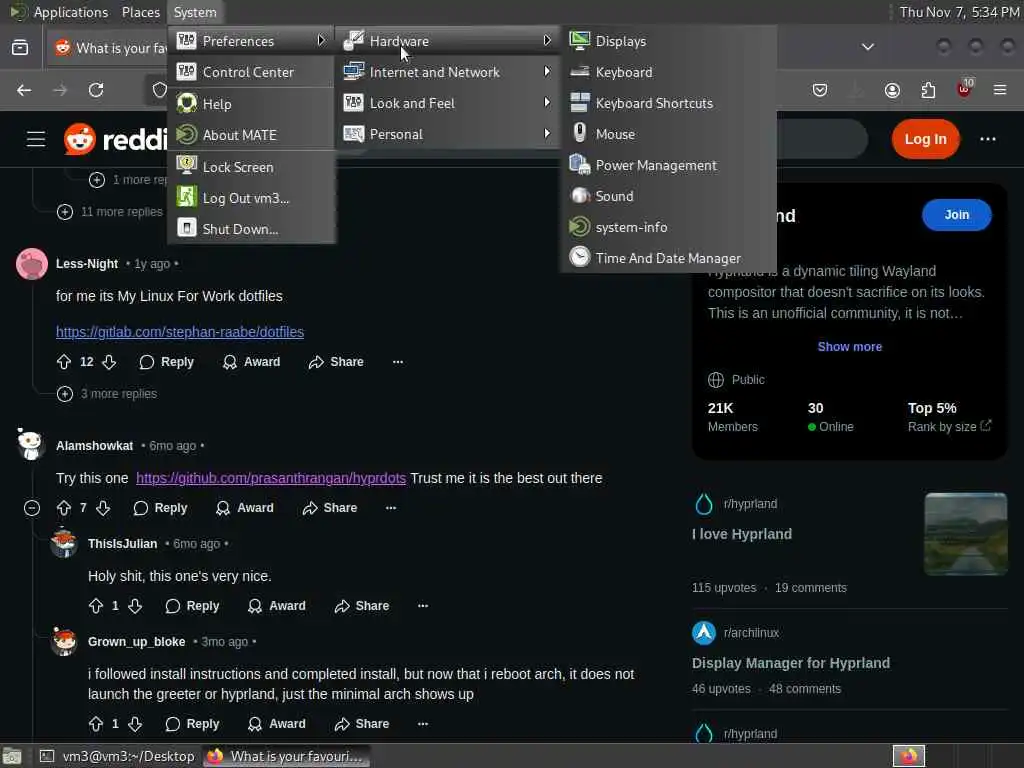Expand the Internet and Network submenu
This screenshot has height=768, width=1024.
pyautogui.click(x=447, y=72)
